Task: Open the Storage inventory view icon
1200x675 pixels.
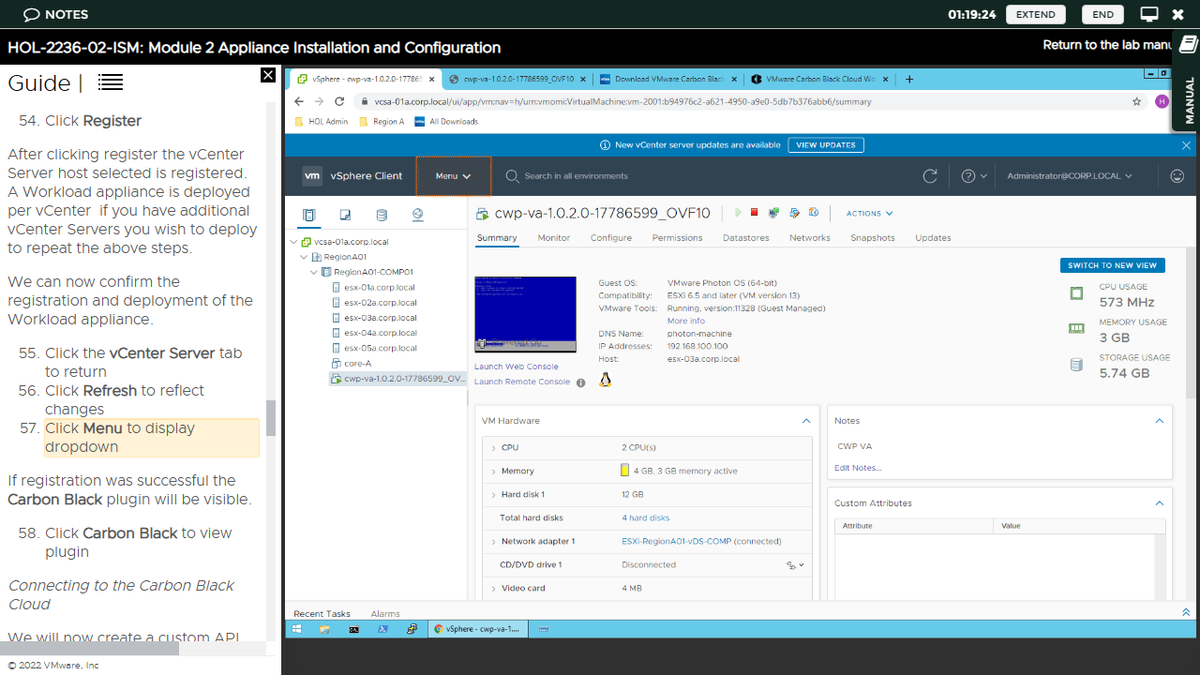Action: click(381, 214)
